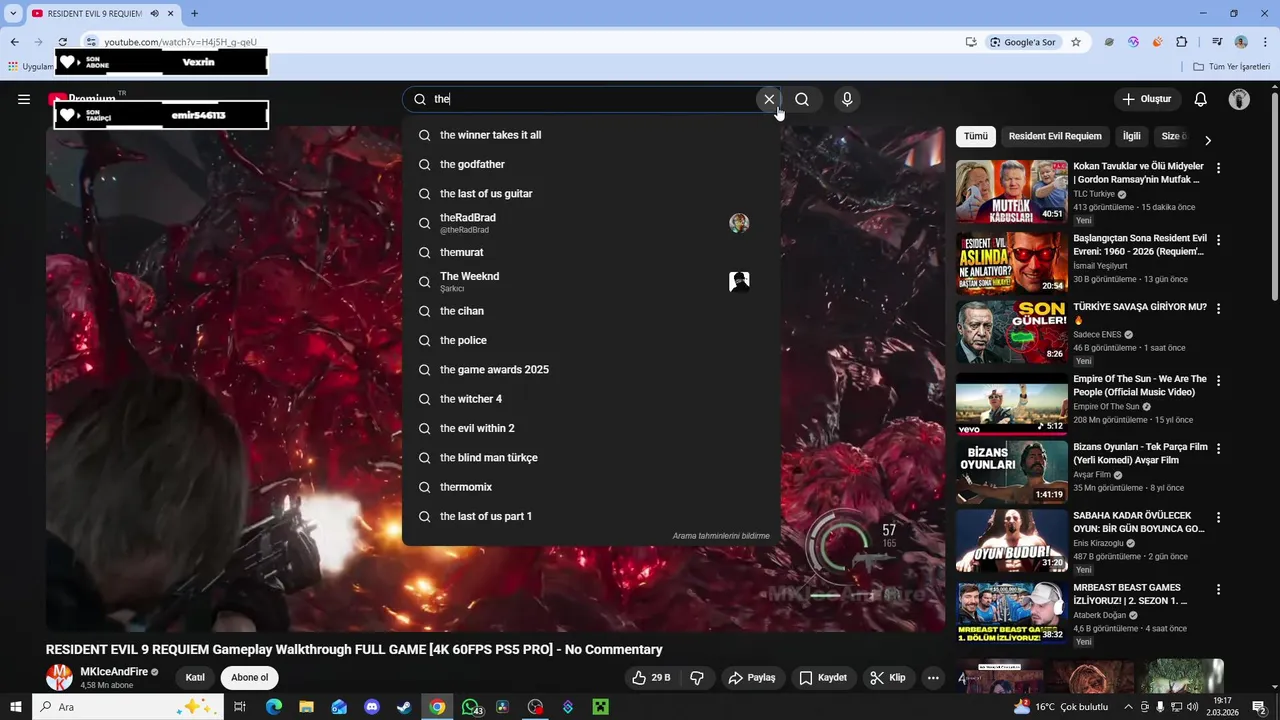
Task: Choose suggestion 'thermomix'
Action: 591,487
